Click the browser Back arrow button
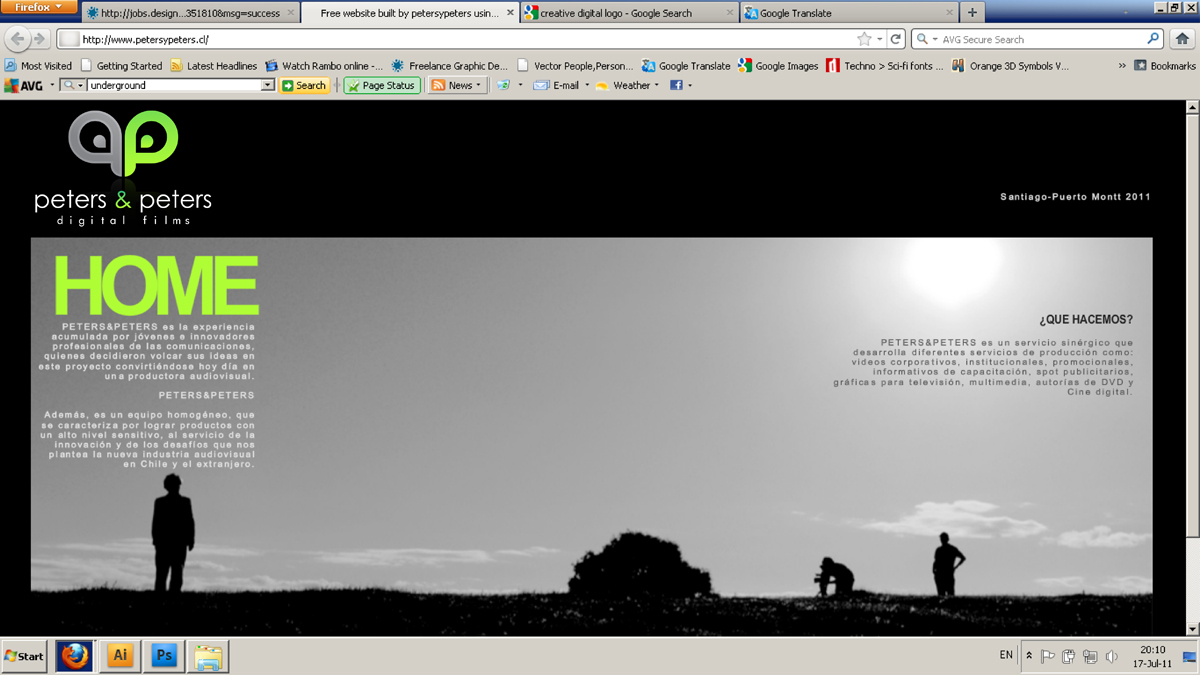Viewport: 1200px width, 675px height. 18,39
